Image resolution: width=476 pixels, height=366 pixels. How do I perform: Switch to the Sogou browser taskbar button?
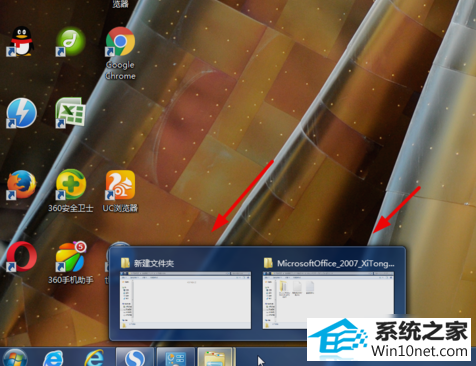click(x=135, y=357)
